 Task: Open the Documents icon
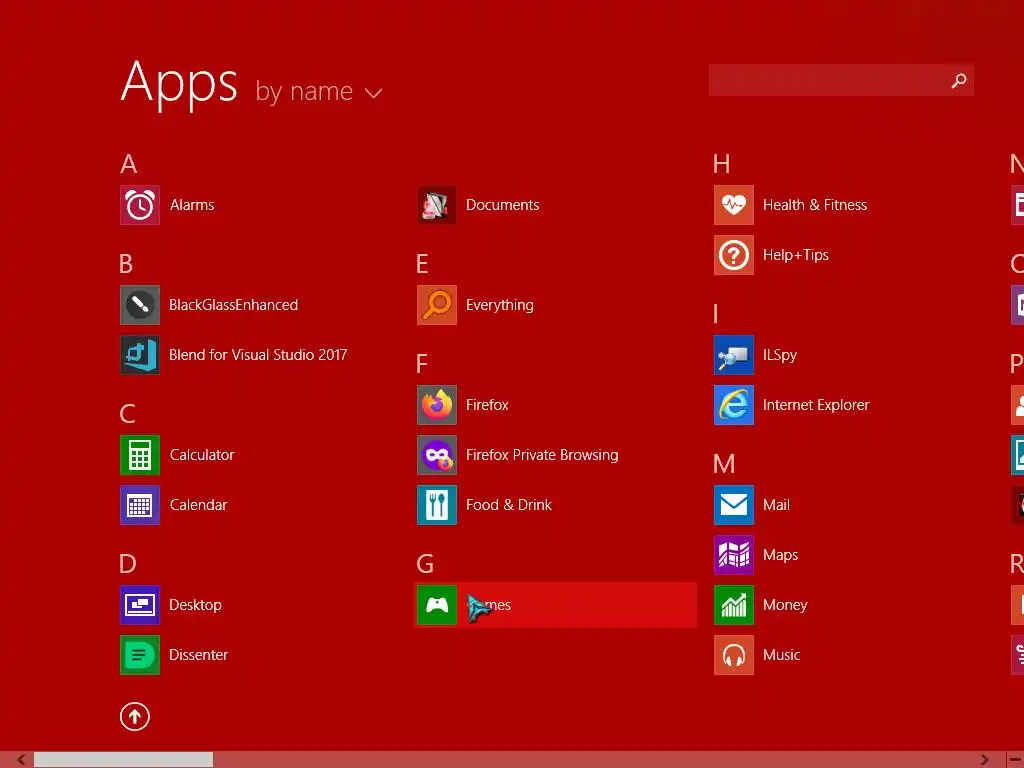[x=437, y=205]
